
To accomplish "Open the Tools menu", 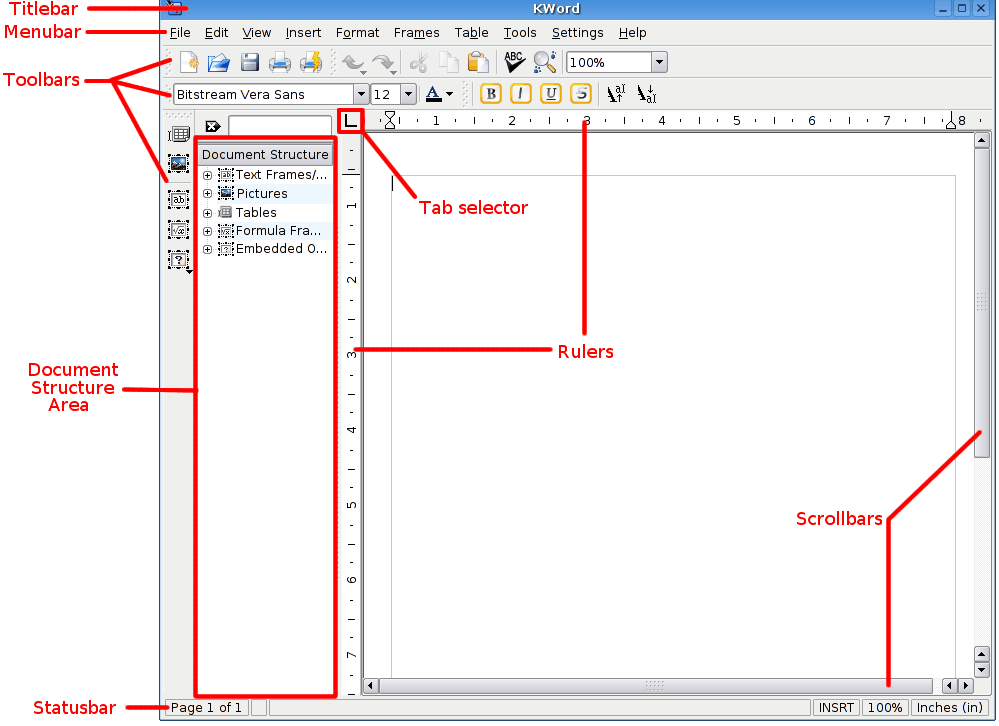I will coord(520,33).
